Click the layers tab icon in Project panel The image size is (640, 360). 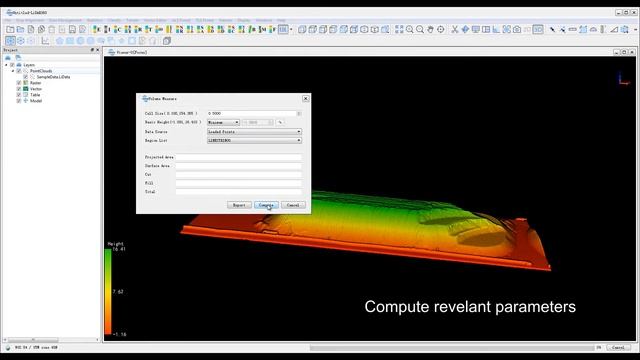pos(8,58)
